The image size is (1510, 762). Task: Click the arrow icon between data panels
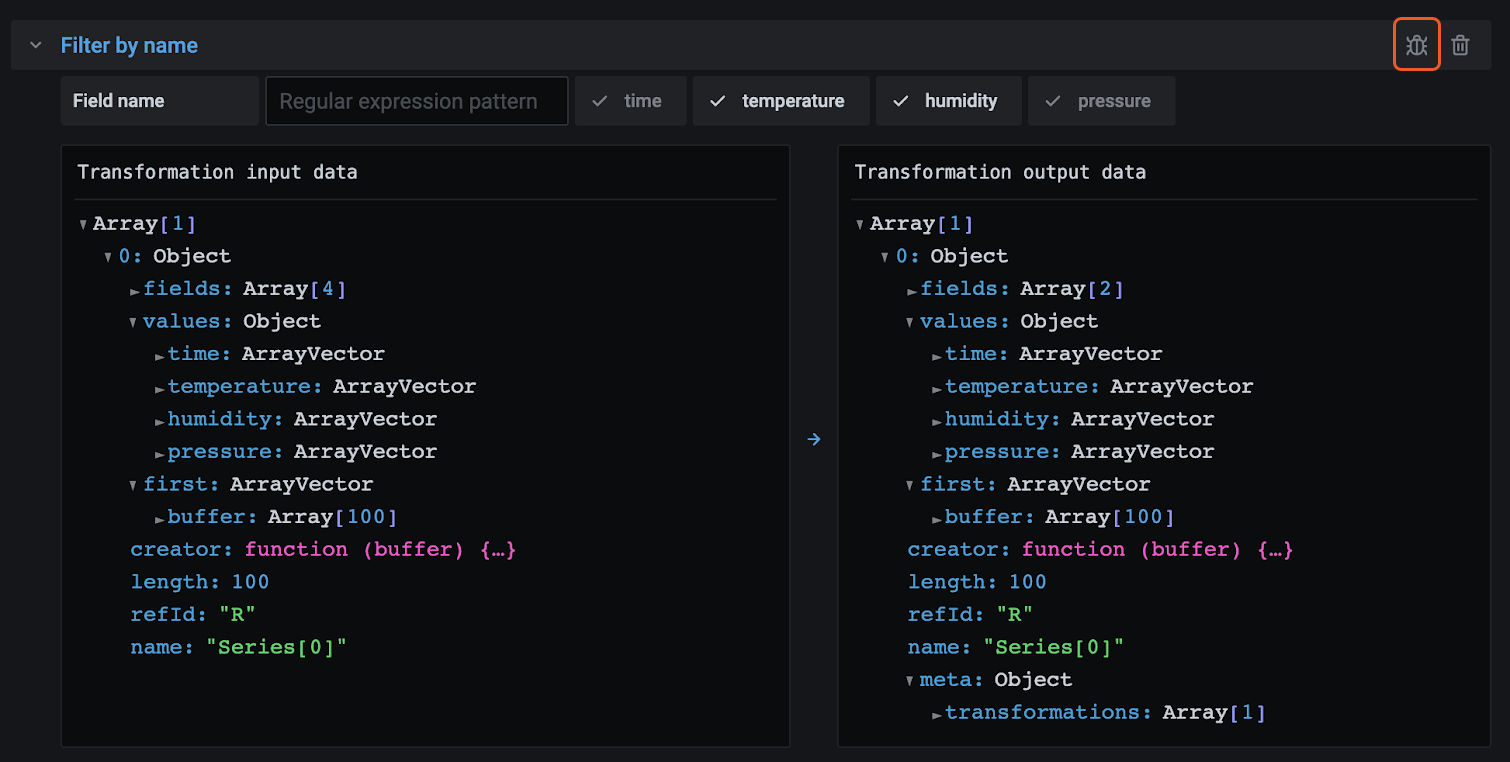coord(813,439)
